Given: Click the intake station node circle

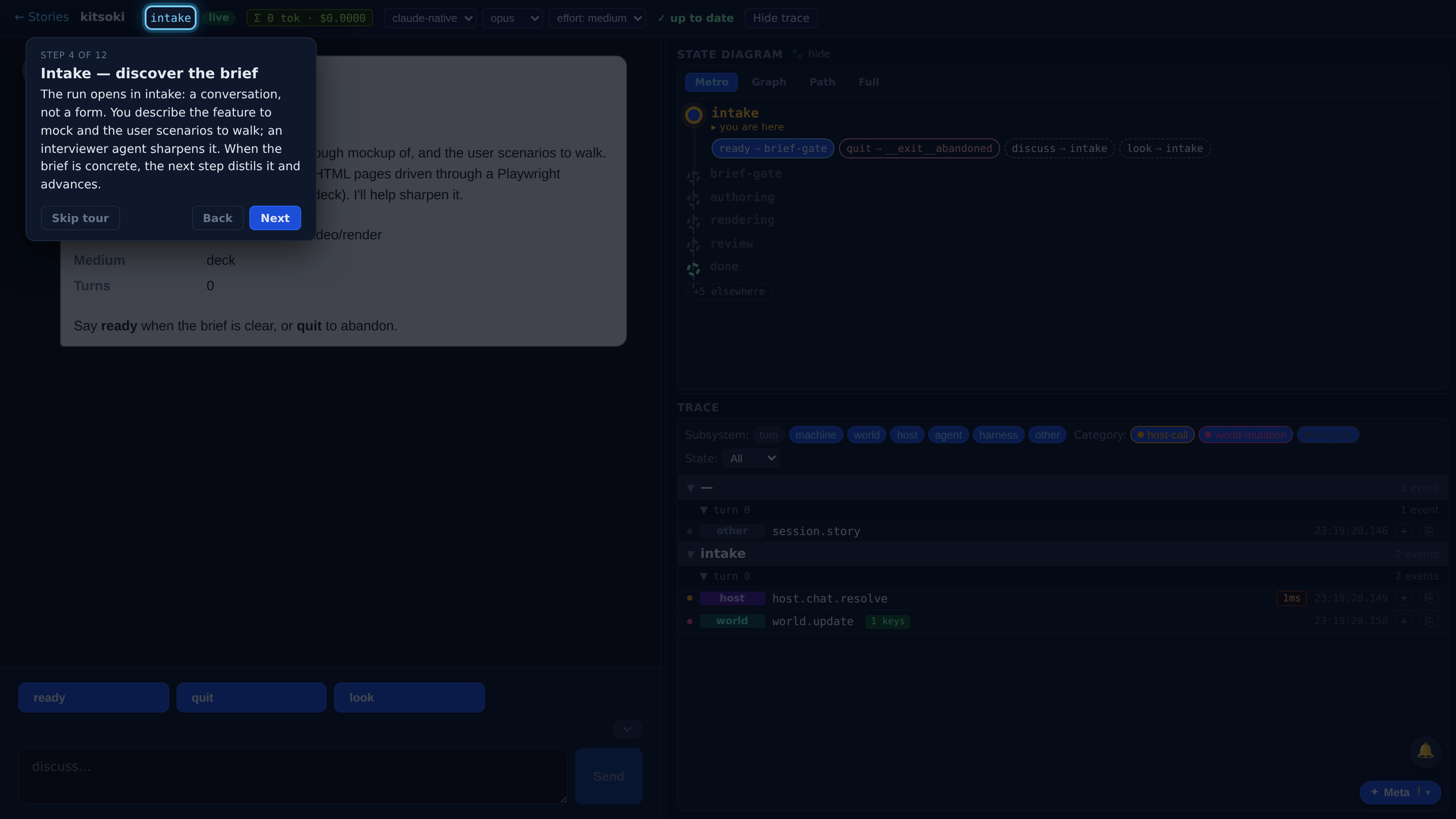Looking at the screenshot, I should [x=693, y=115].
